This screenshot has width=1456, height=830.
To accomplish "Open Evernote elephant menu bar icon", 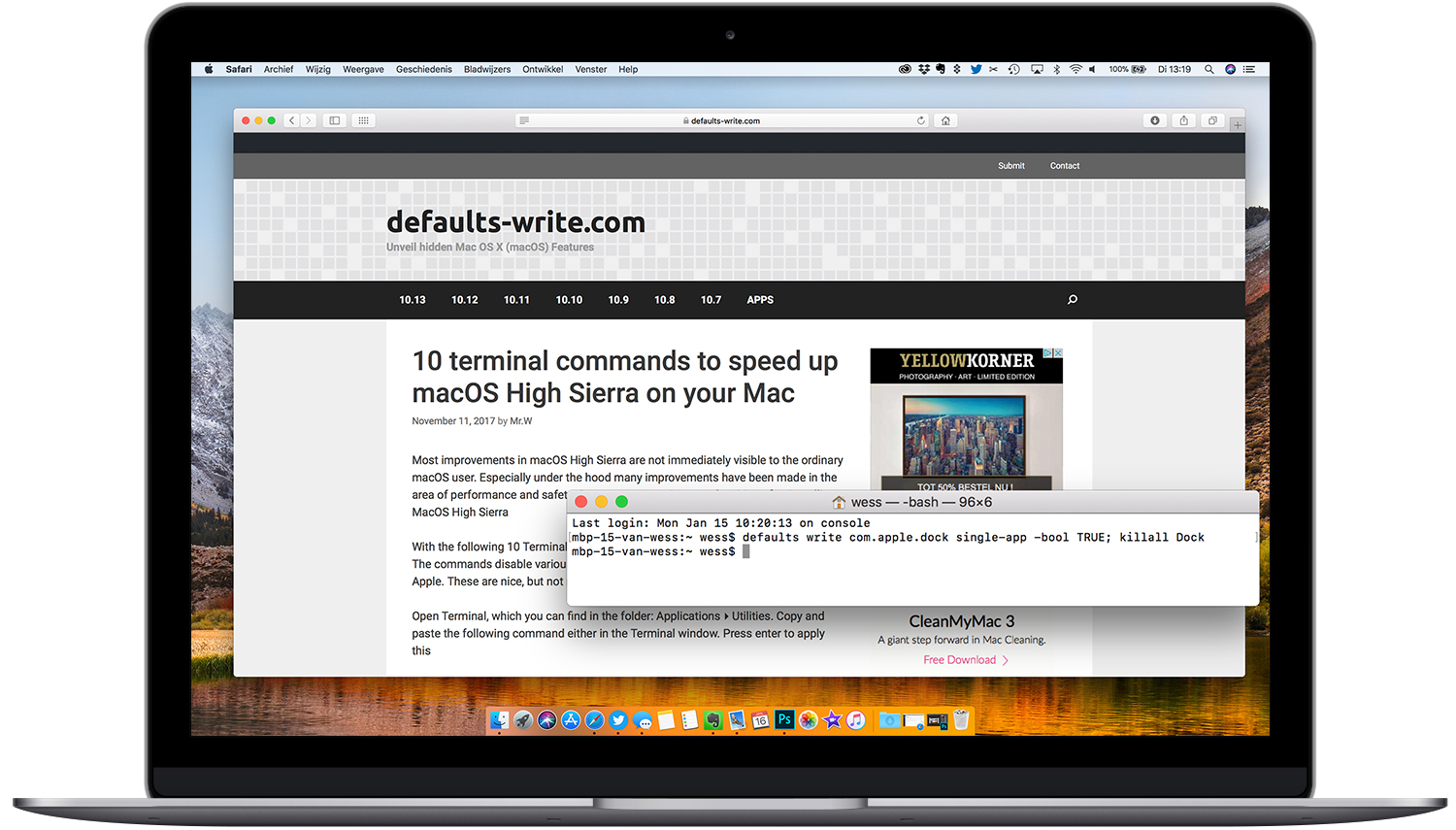I will (941, 69).
